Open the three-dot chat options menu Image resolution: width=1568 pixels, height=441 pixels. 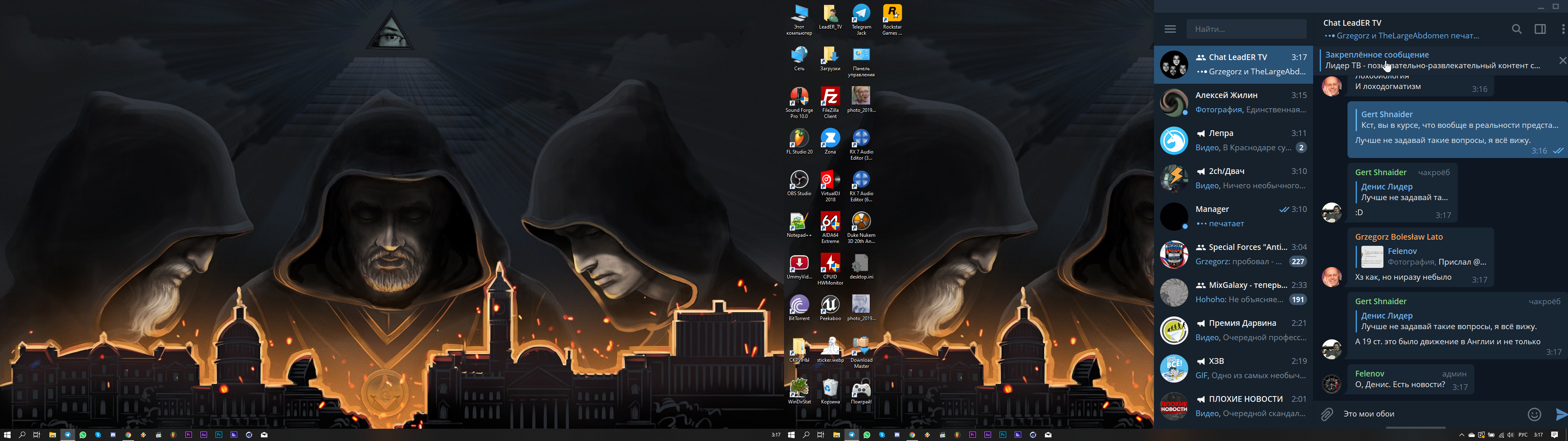point(1563,29)
